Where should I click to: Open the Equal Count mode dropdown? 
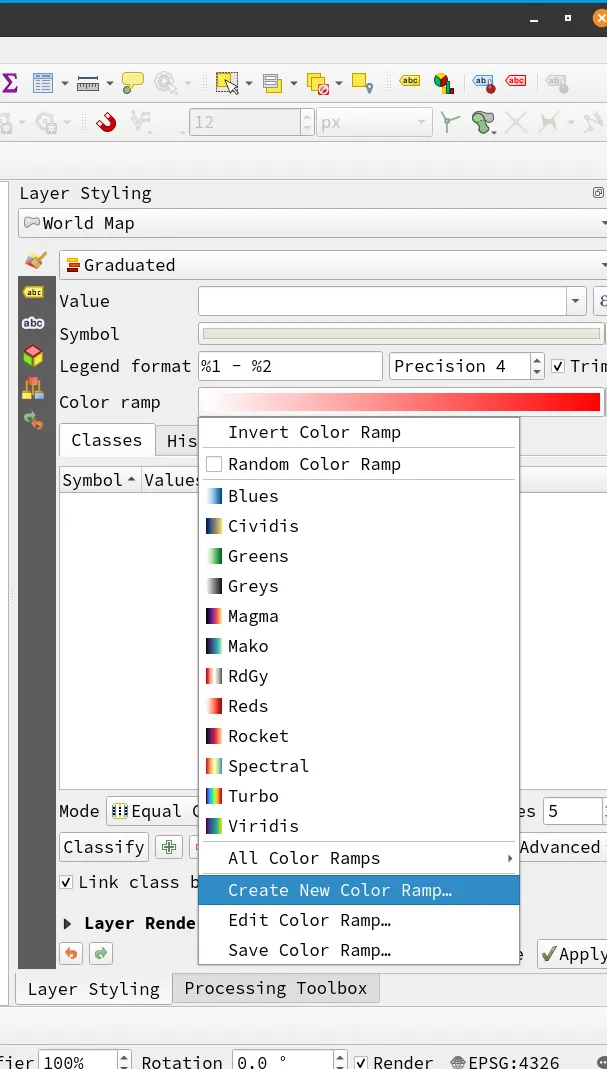point(152,811)
